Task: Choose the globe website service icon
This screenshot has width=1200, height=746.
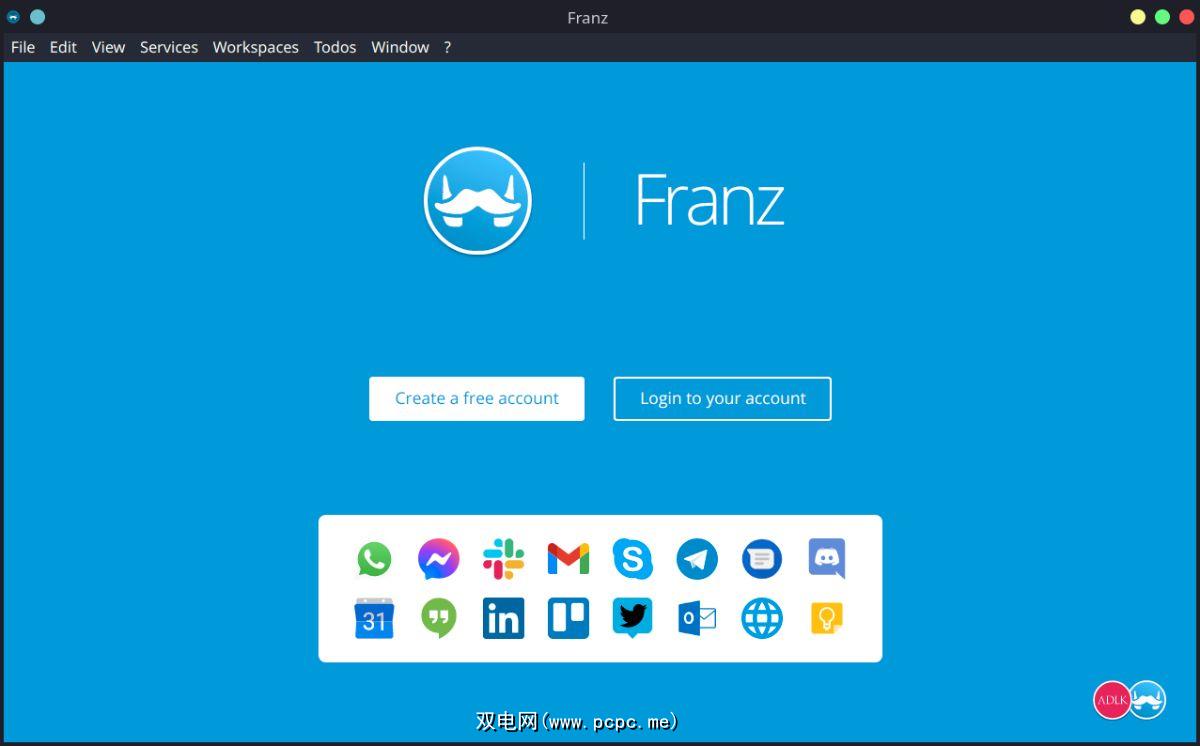Action: (x=762, y=619)
